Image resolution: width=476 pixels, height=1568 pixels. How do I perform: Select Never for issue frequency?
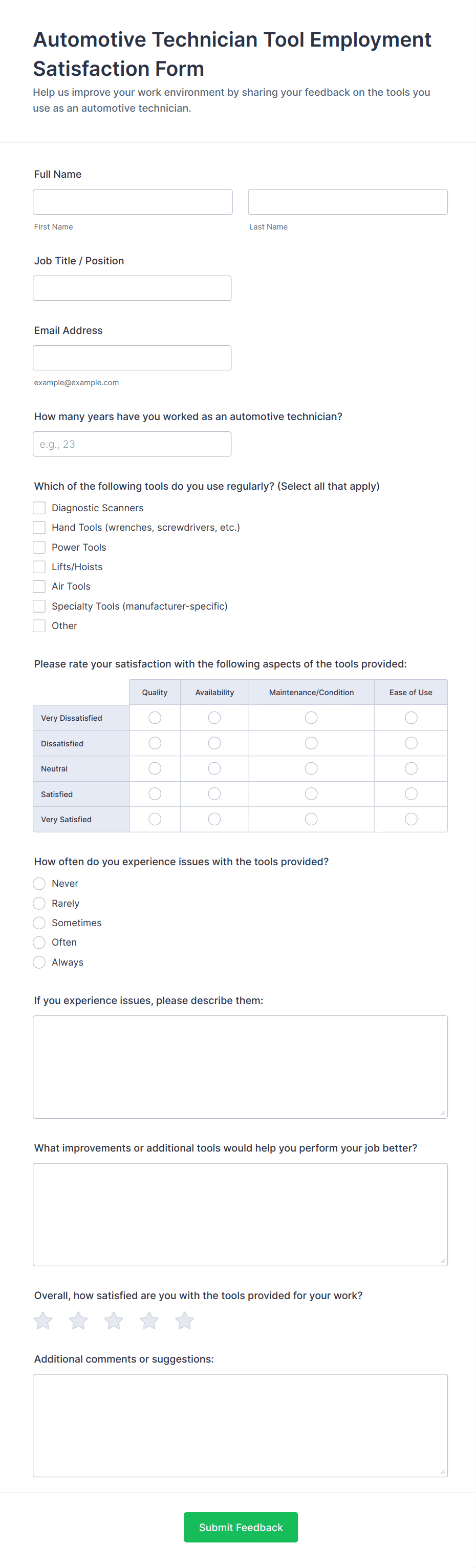click(x=39, y=883)
